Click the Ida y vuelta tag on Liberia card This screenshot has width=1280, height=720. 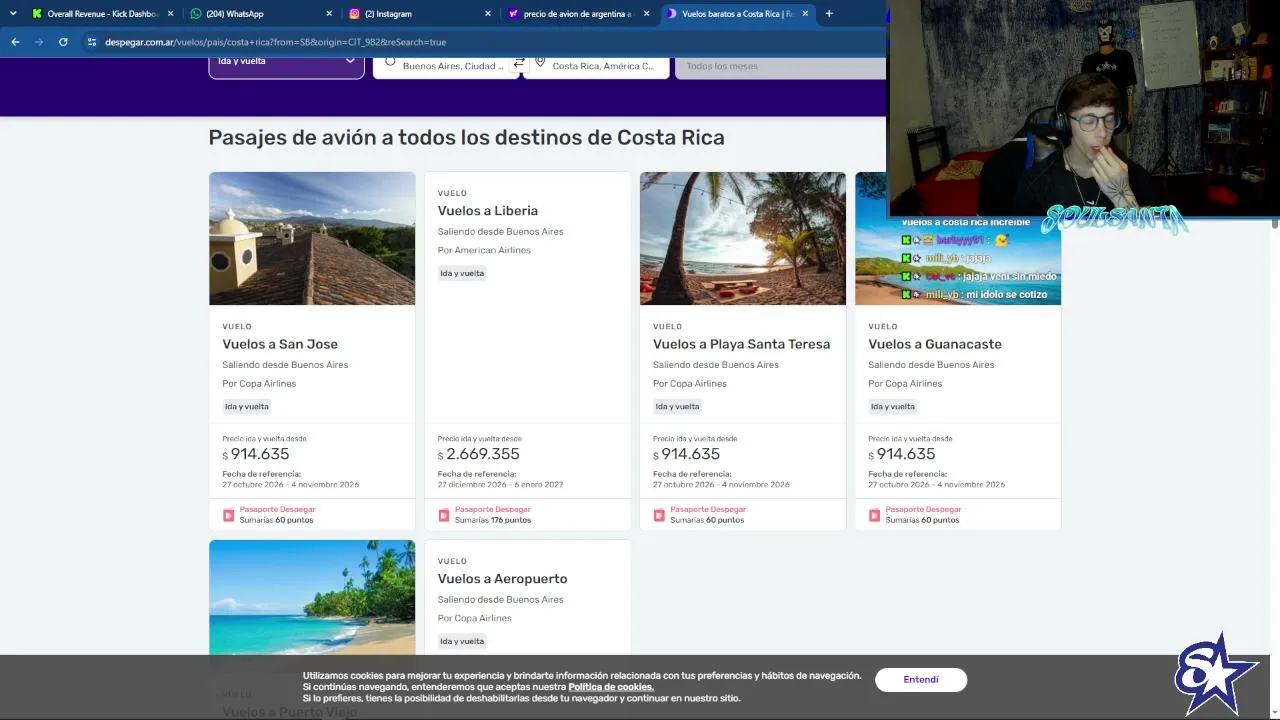(462, 273)
